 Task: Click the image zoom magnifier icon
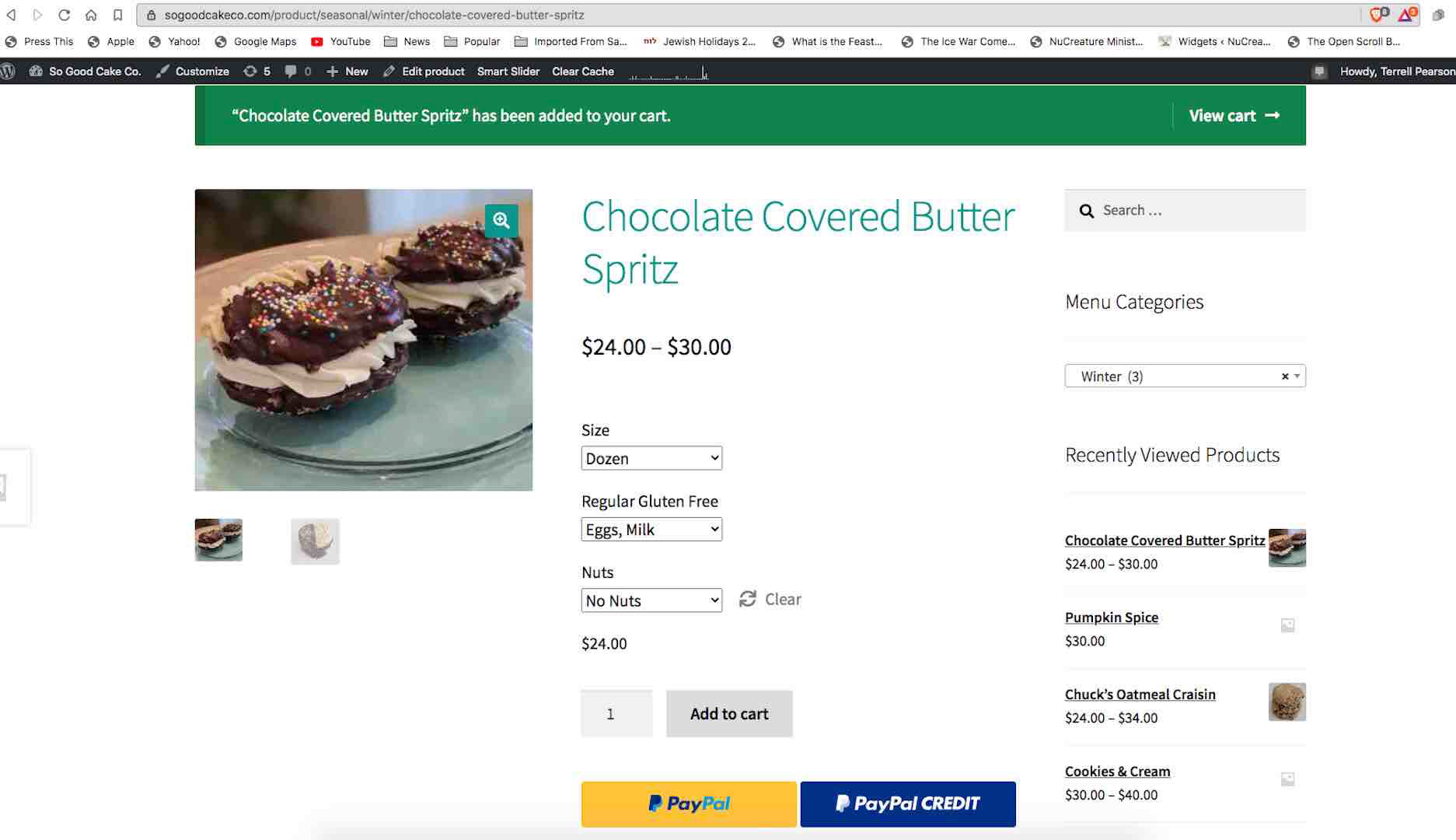(x=501, y=221)
